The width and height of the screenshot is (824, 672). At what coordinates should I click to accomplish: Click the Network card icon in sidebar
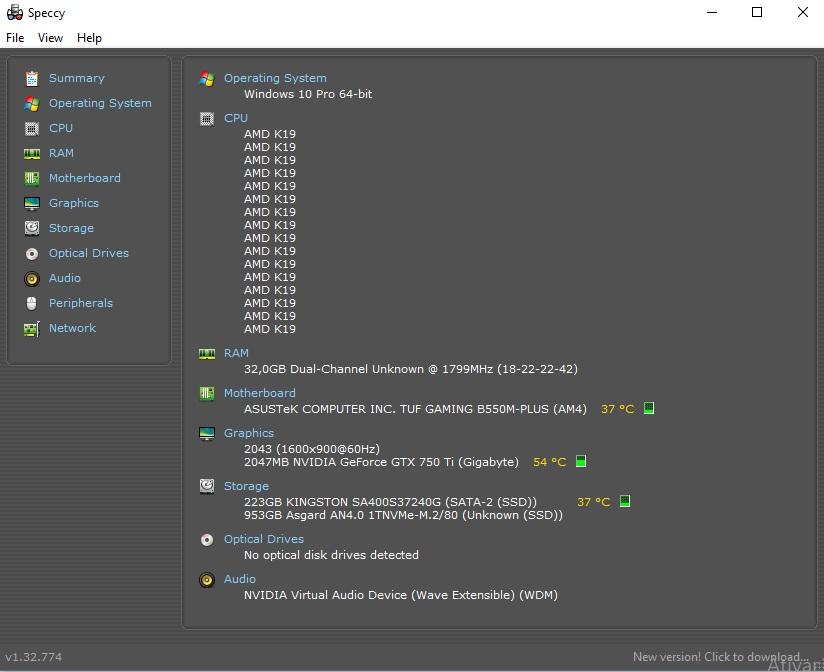32,328
